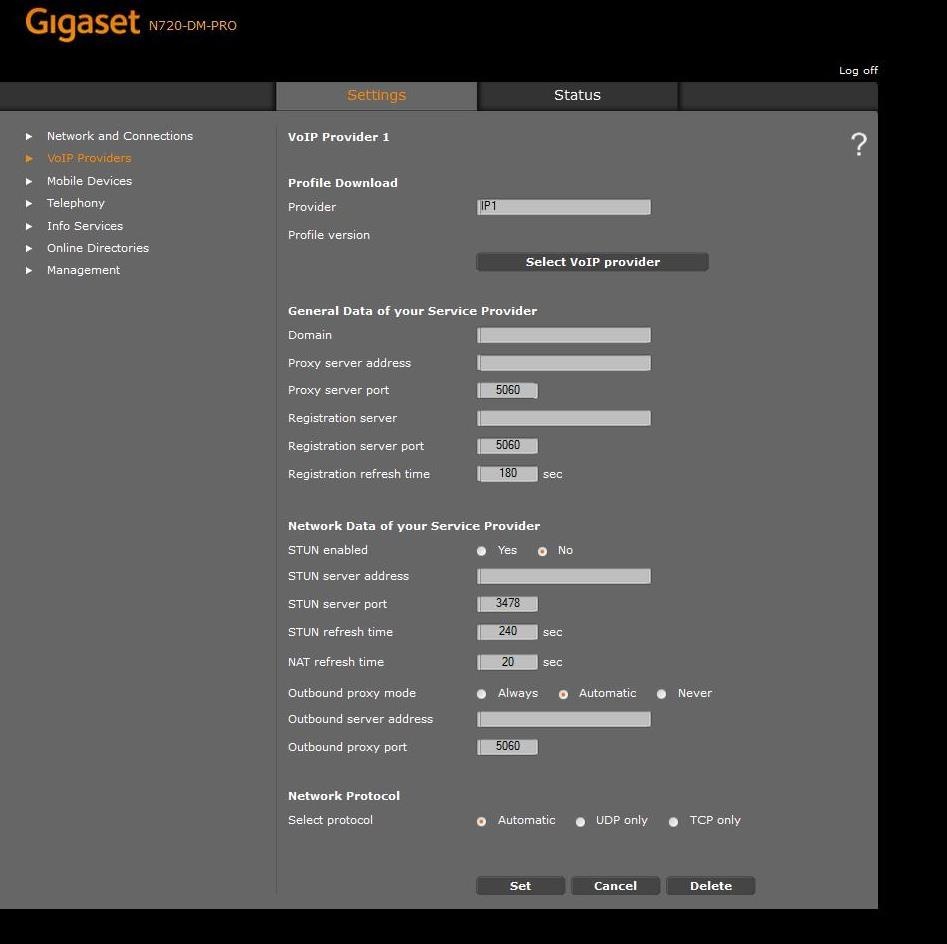The image size is (947, 944).
Task: Click STUN server address field
Action: (563, 576)
